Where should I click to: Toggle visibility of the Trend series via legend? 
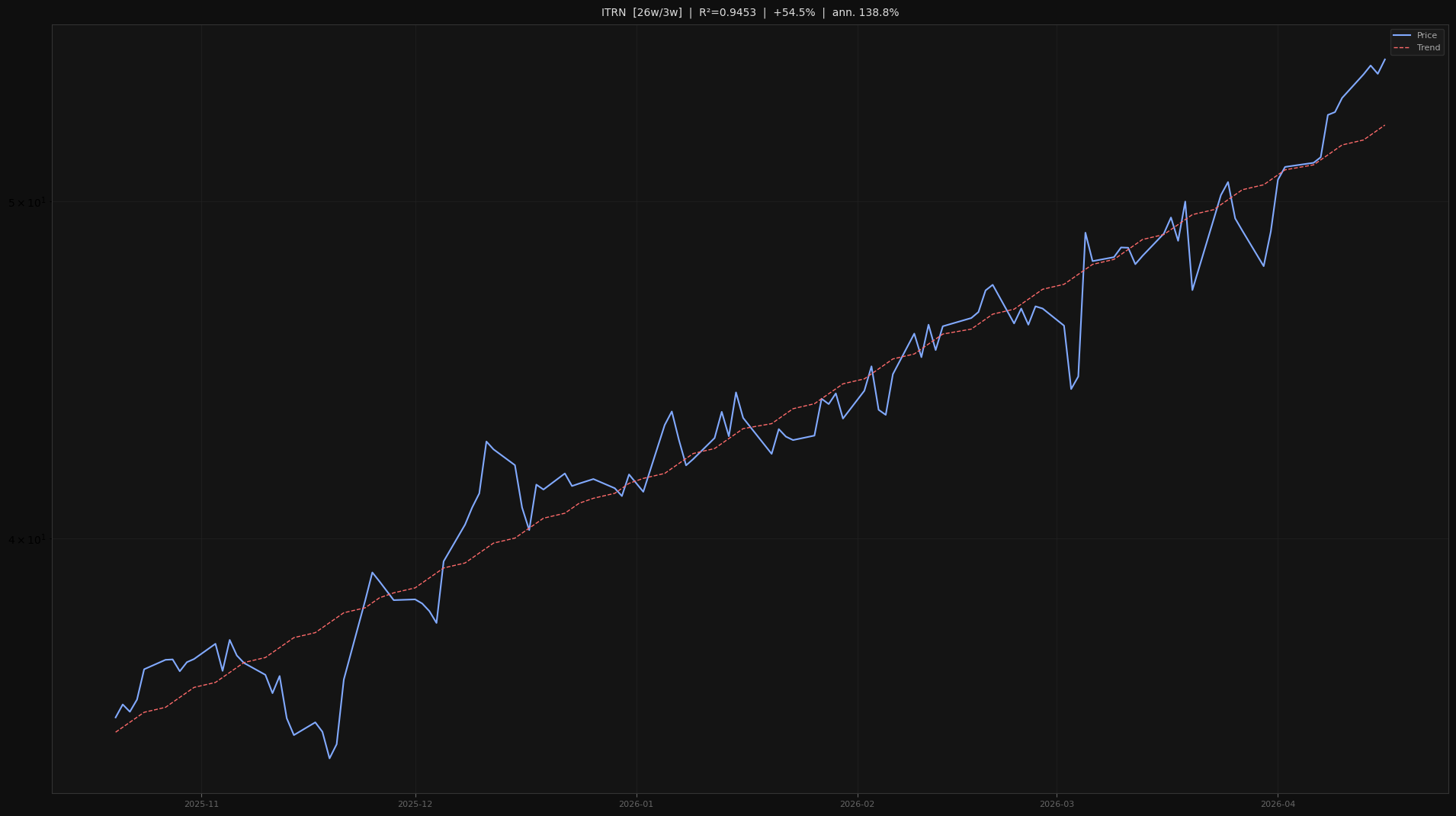pyautogui.click(x=1422, y=47)
